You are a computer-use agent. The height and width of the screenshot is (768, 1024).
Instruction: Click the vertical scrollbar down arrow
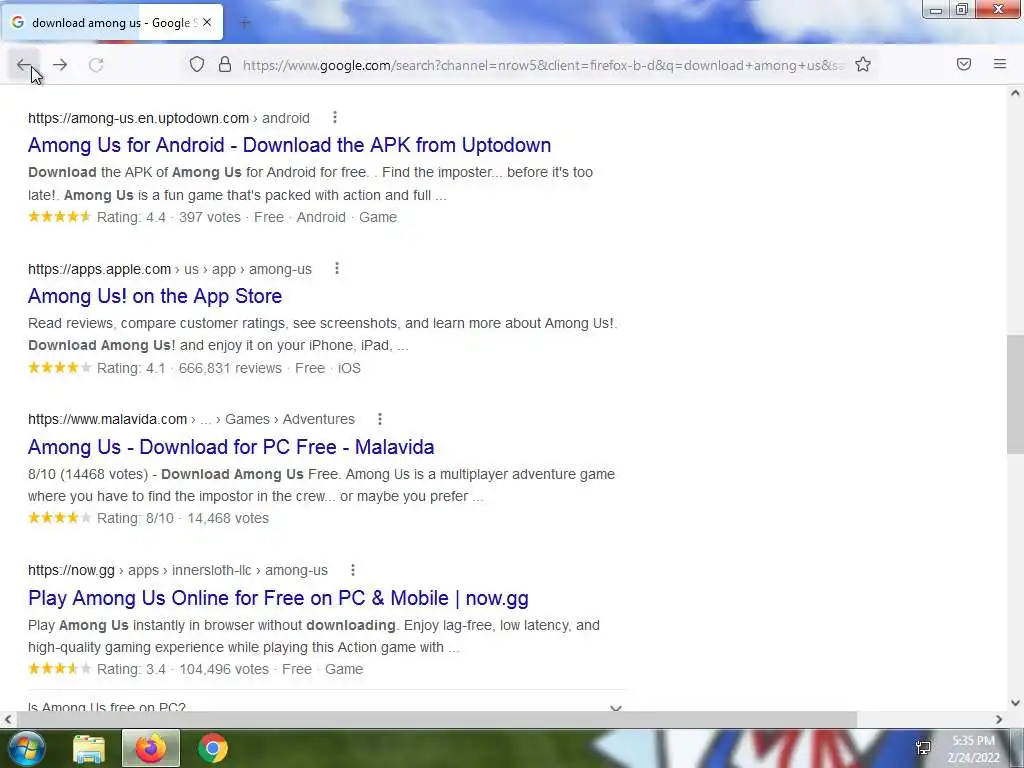click(x=1015, y=703)
